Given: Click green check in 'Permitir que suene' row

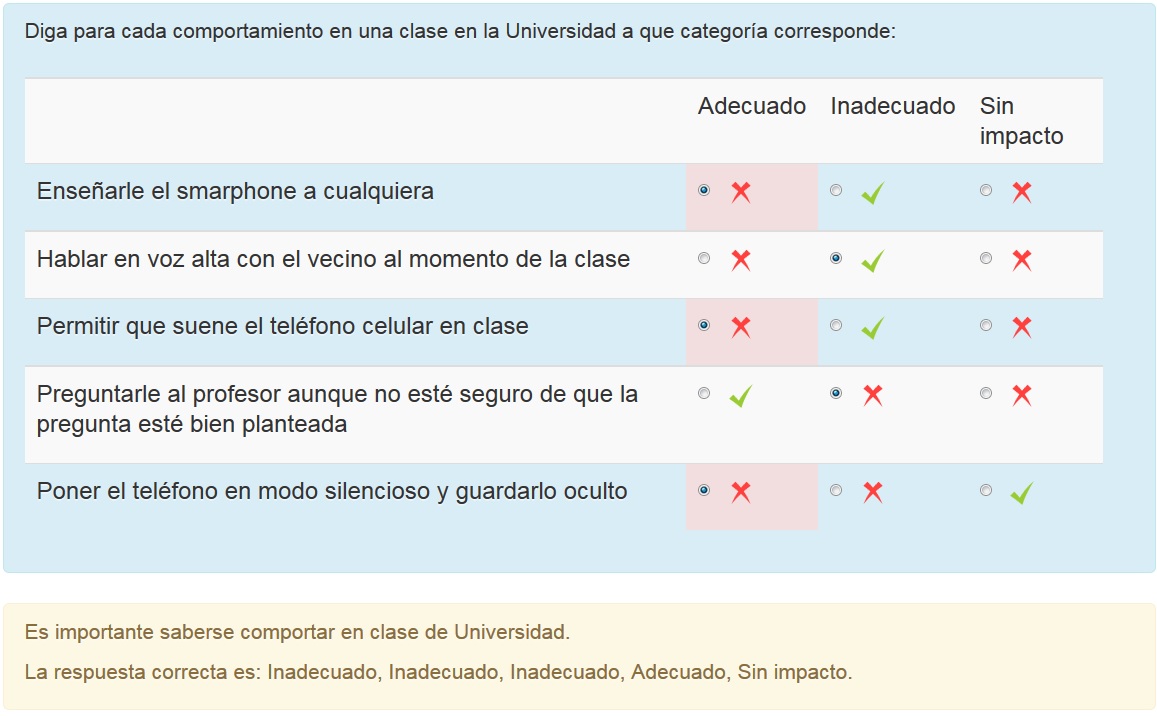Looking at the screenshot, I should 872,328.
